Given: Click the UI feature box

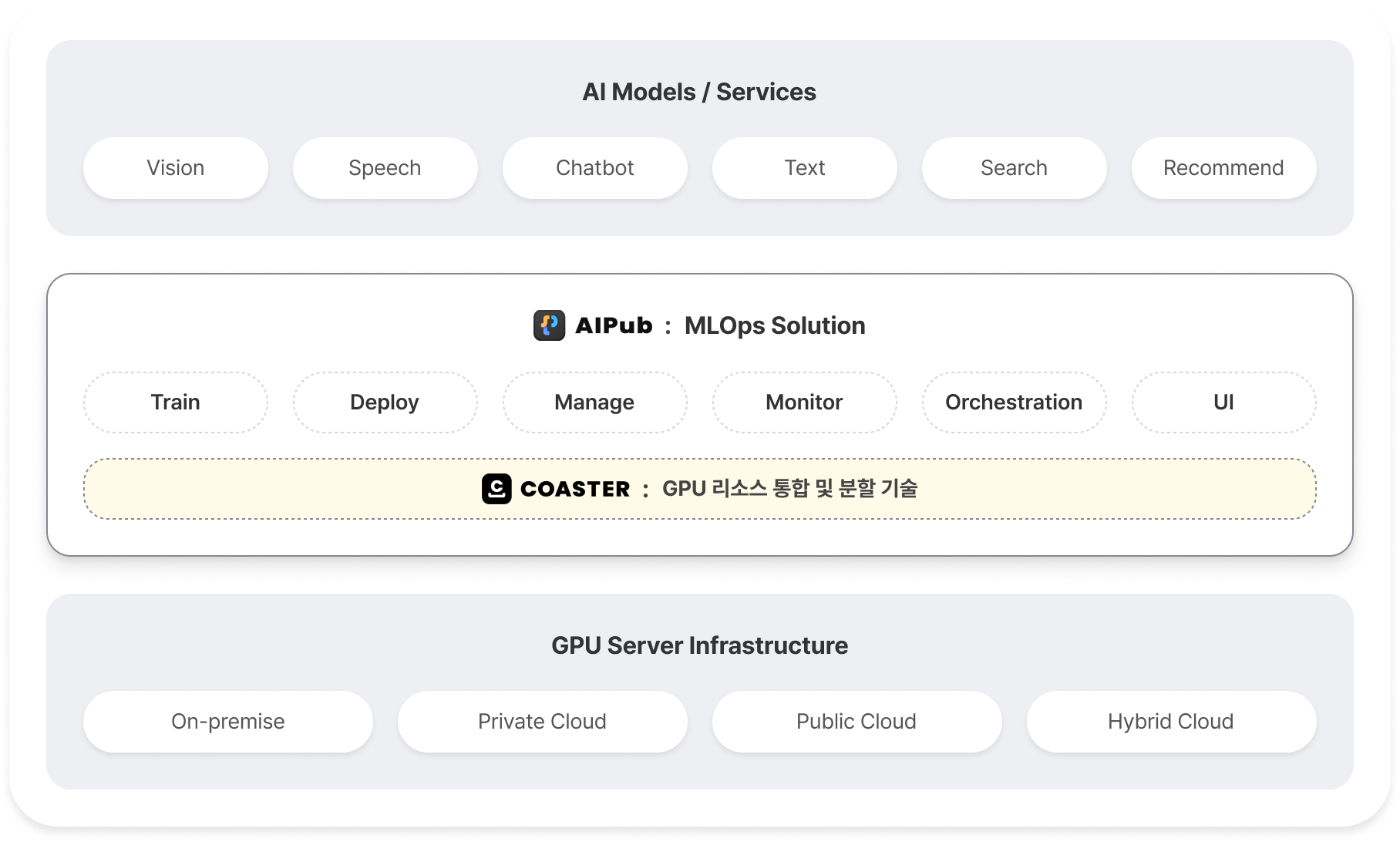Looking at the screenshot, I should pyautogui.click(x=1224, y=402).
